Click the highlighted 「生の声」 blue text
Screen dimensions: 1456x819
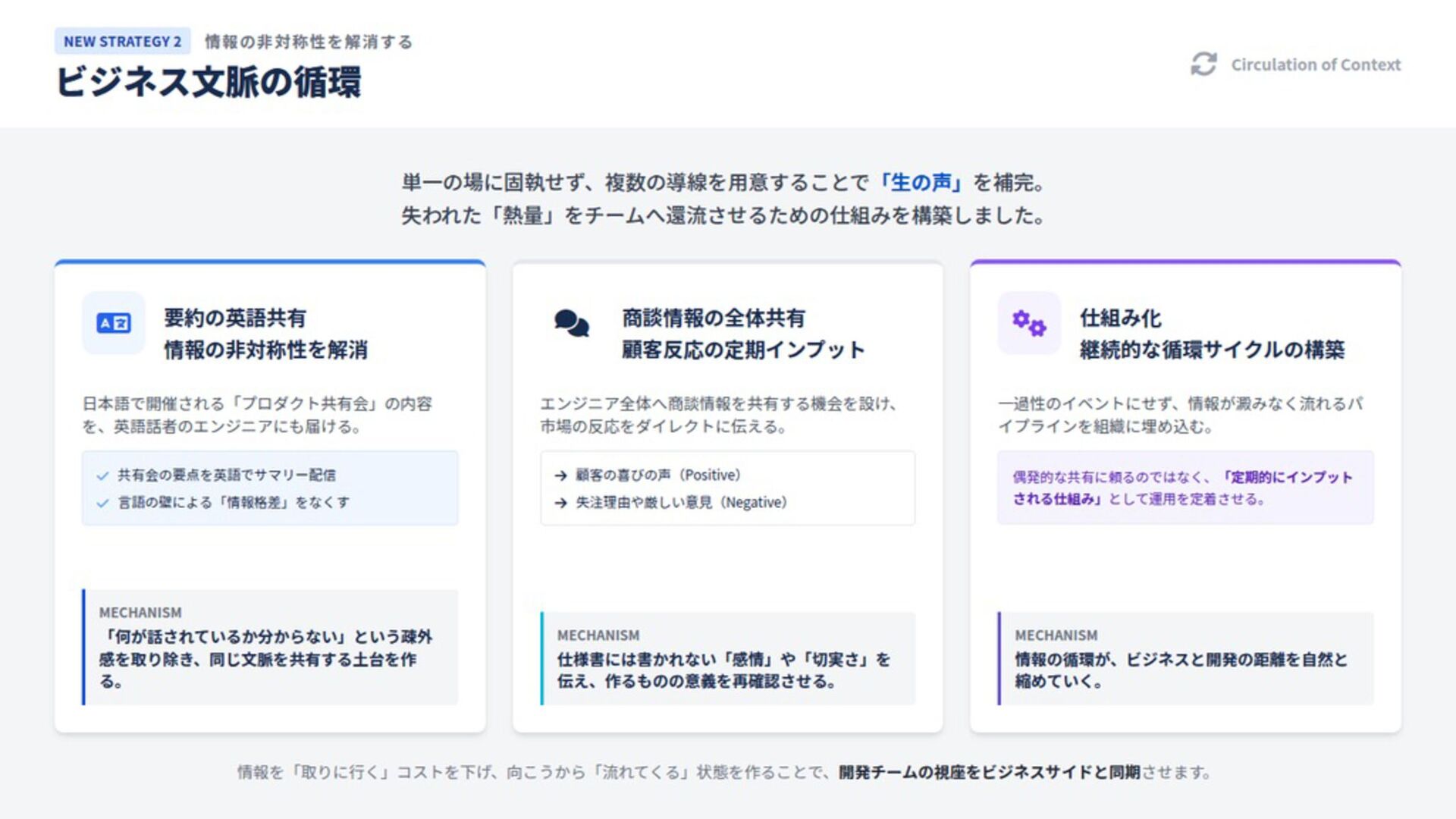pos(921,183)
